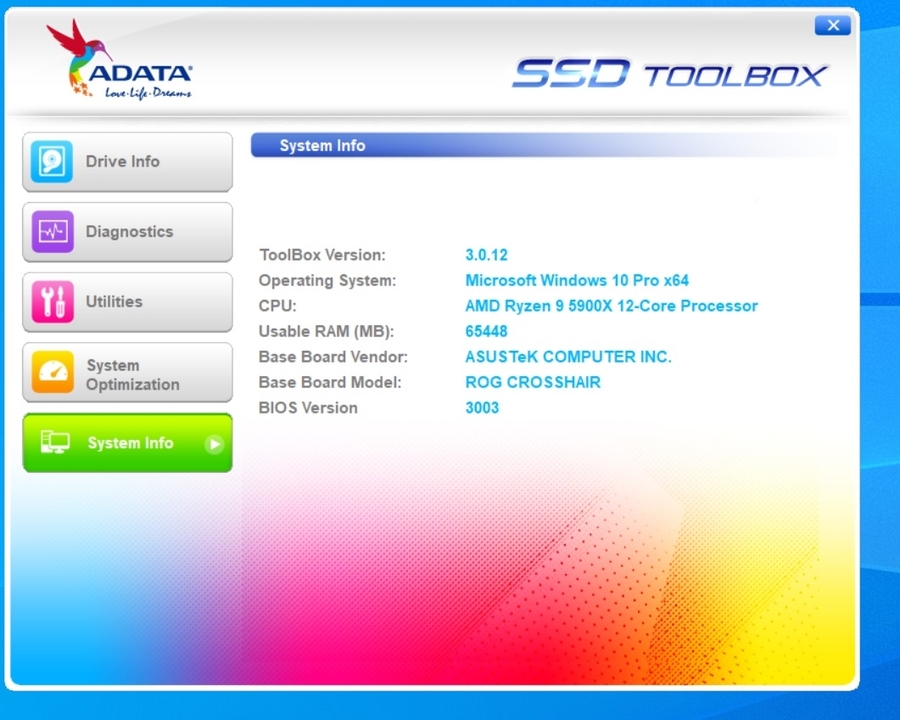Open the System Optimization label
The image size is (900, 720).
pyautogui.click(x=133, y=375)
